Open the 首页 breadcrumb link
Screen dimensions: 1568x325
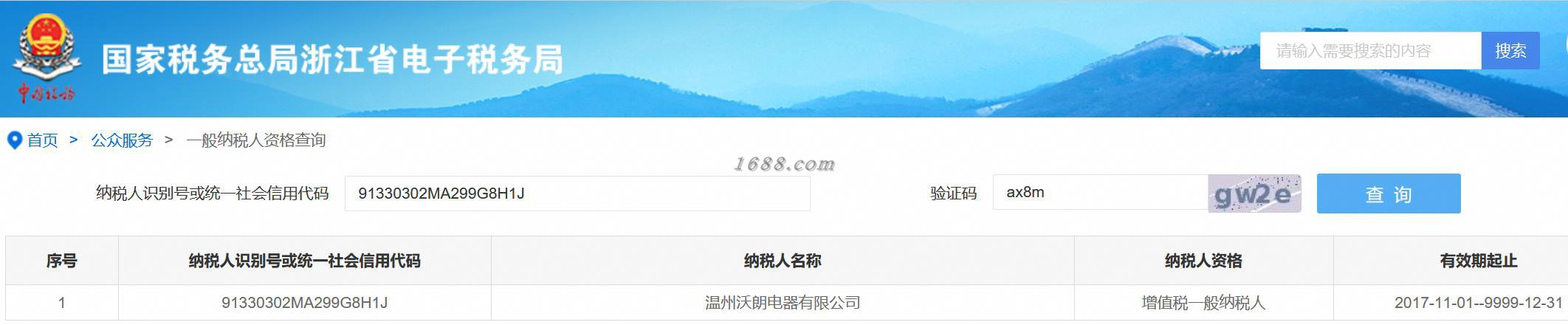[x=42, y=140]
